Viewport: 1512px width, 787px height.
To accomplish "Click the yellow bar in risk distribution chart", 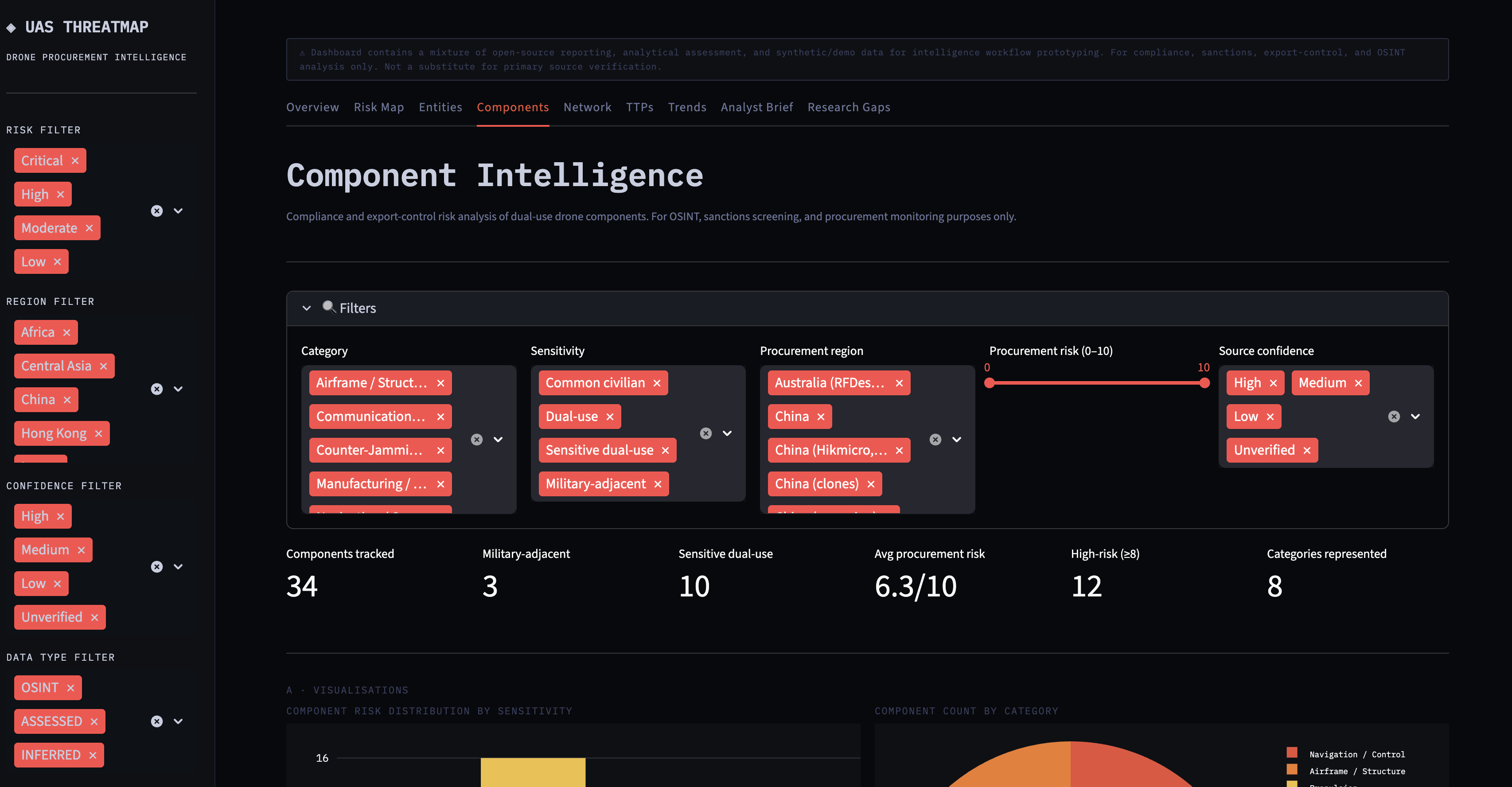I will click(533, 772).
